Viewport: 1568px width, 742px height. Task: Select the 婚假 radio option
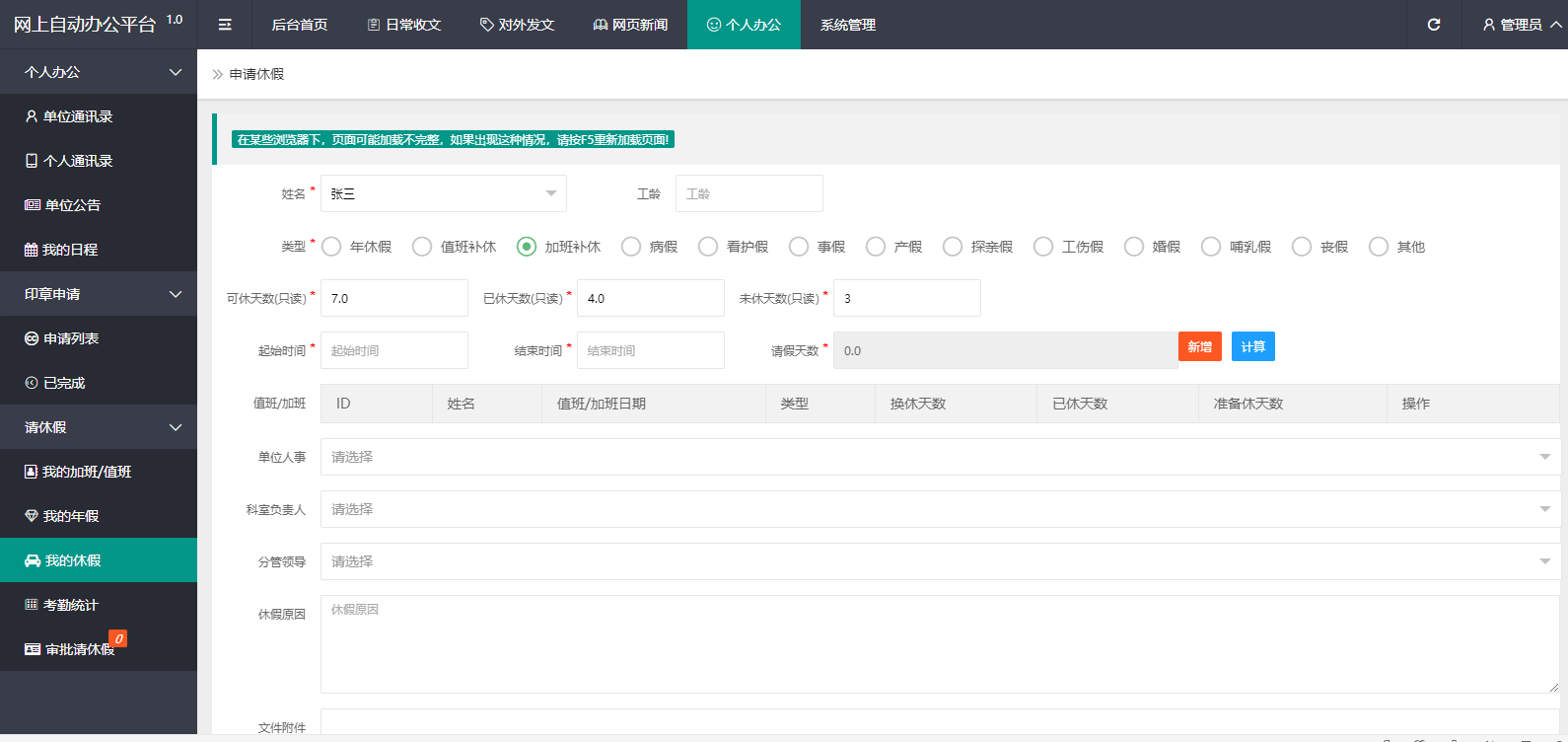[1135, 247]
